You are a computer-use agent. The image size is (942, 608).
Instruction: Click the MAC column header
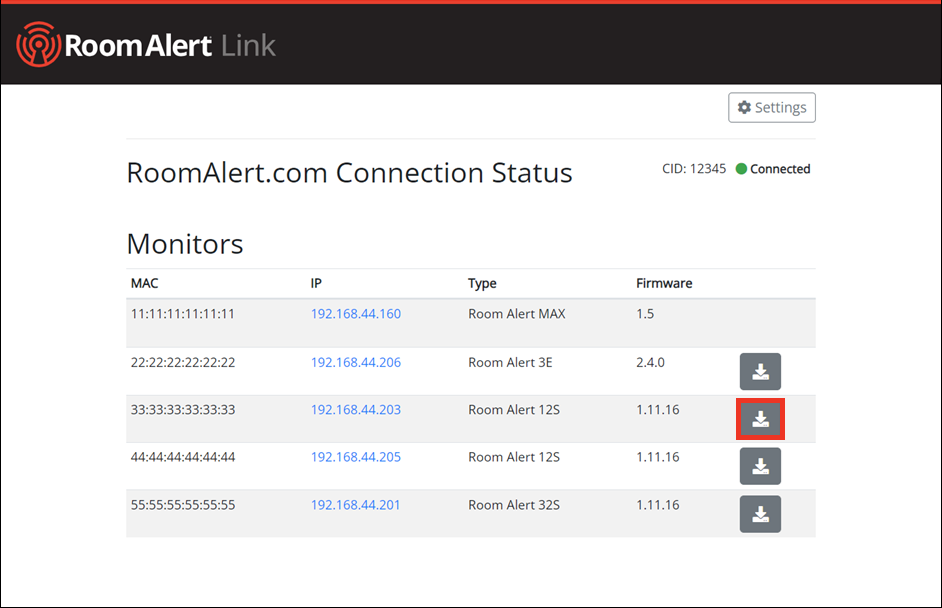145,284
